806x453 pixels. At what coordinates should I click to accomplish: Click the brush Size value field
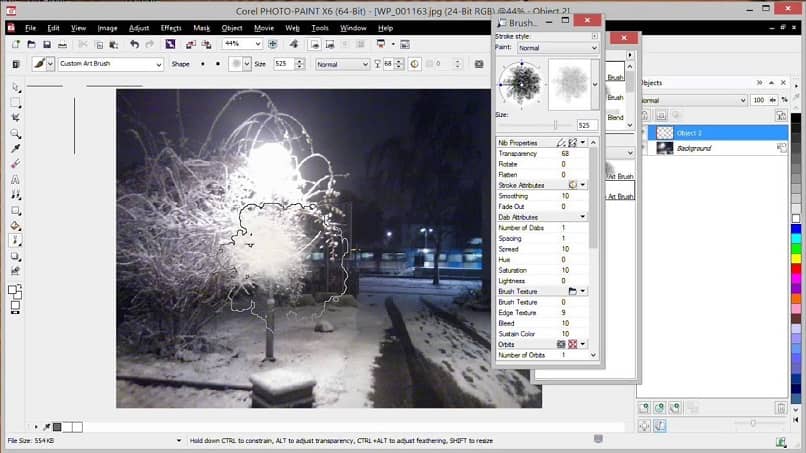587,125
